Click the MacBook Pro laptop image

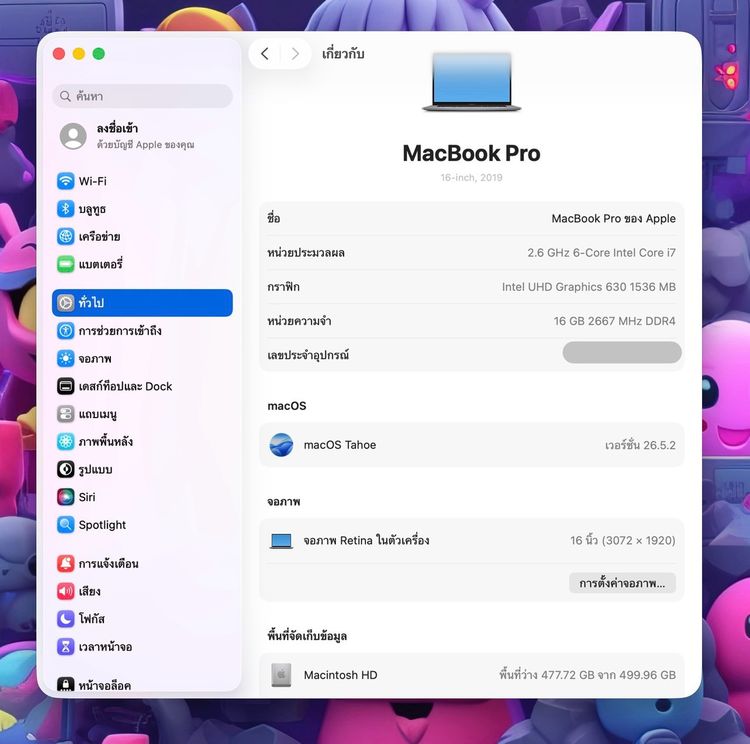pos(472,82)
